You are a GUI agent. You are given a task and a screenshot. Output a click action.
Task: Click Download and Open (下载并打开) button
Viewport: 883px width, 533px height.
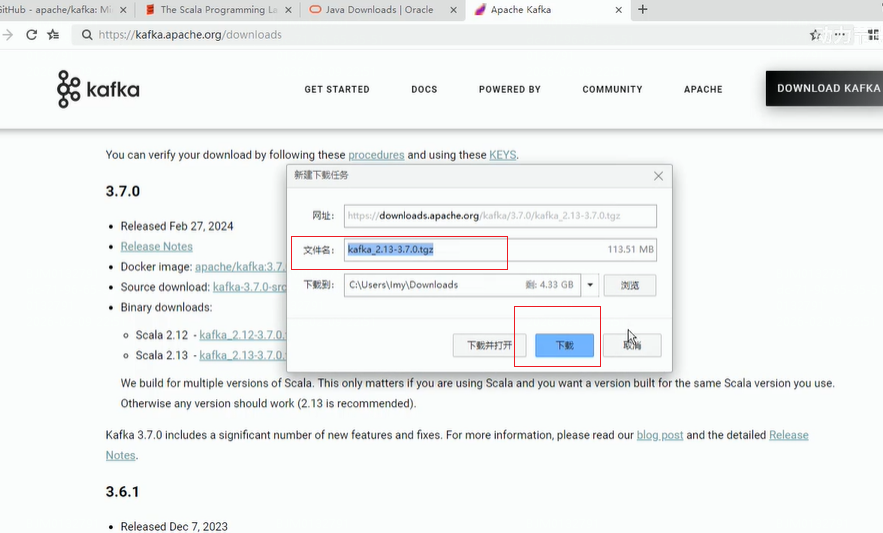(x=489, y=345)
